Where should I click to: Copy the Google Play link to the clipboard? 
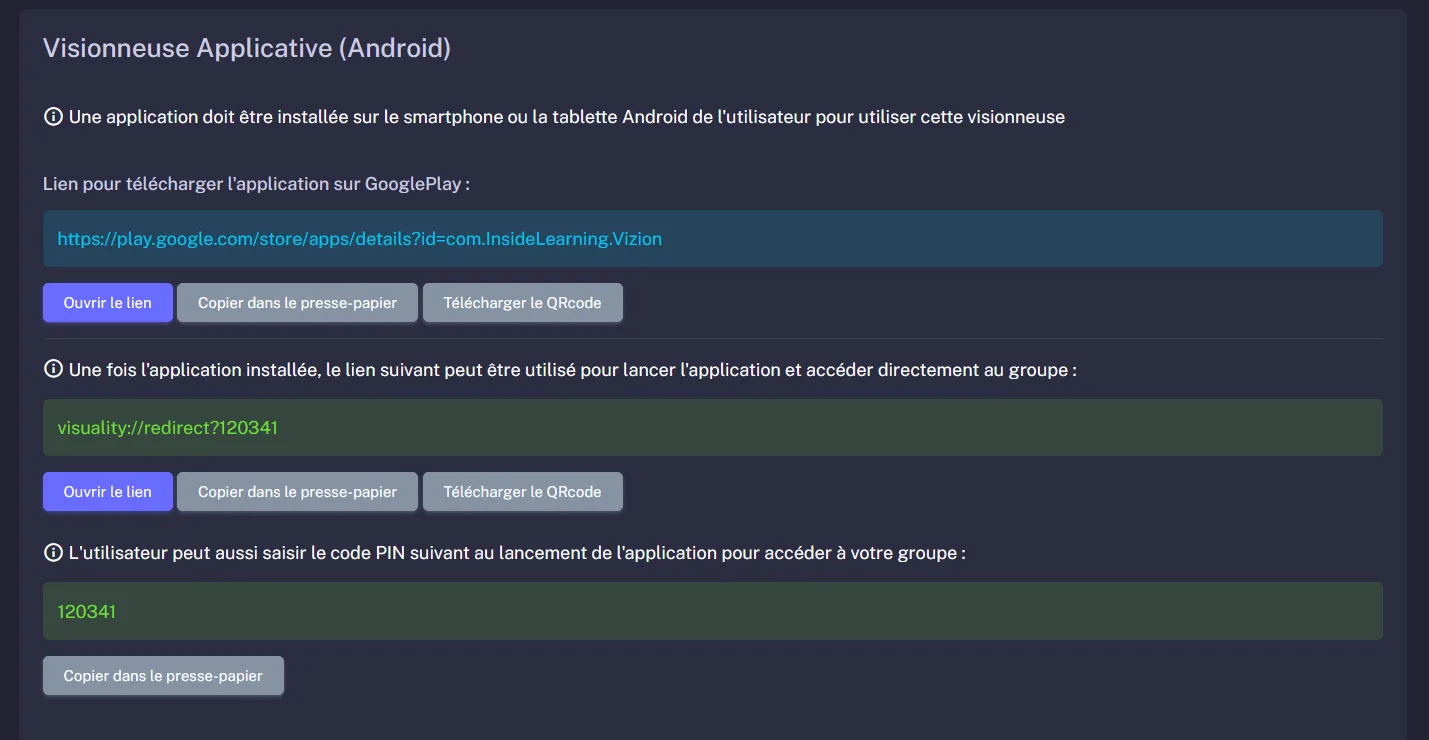(297, 302)
